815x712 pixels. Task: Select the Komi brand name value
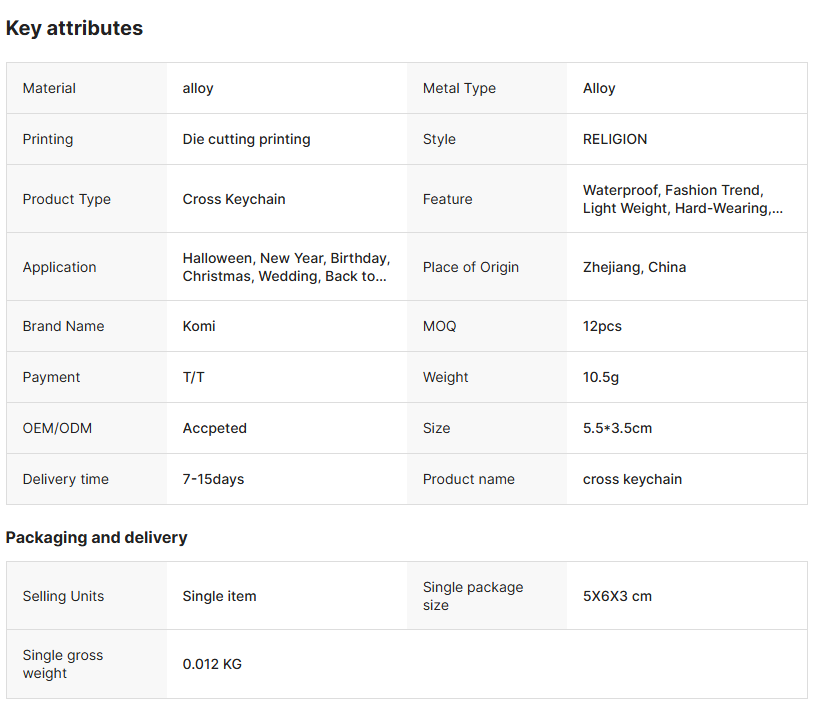pyautogui.click(x=199, y=326)
